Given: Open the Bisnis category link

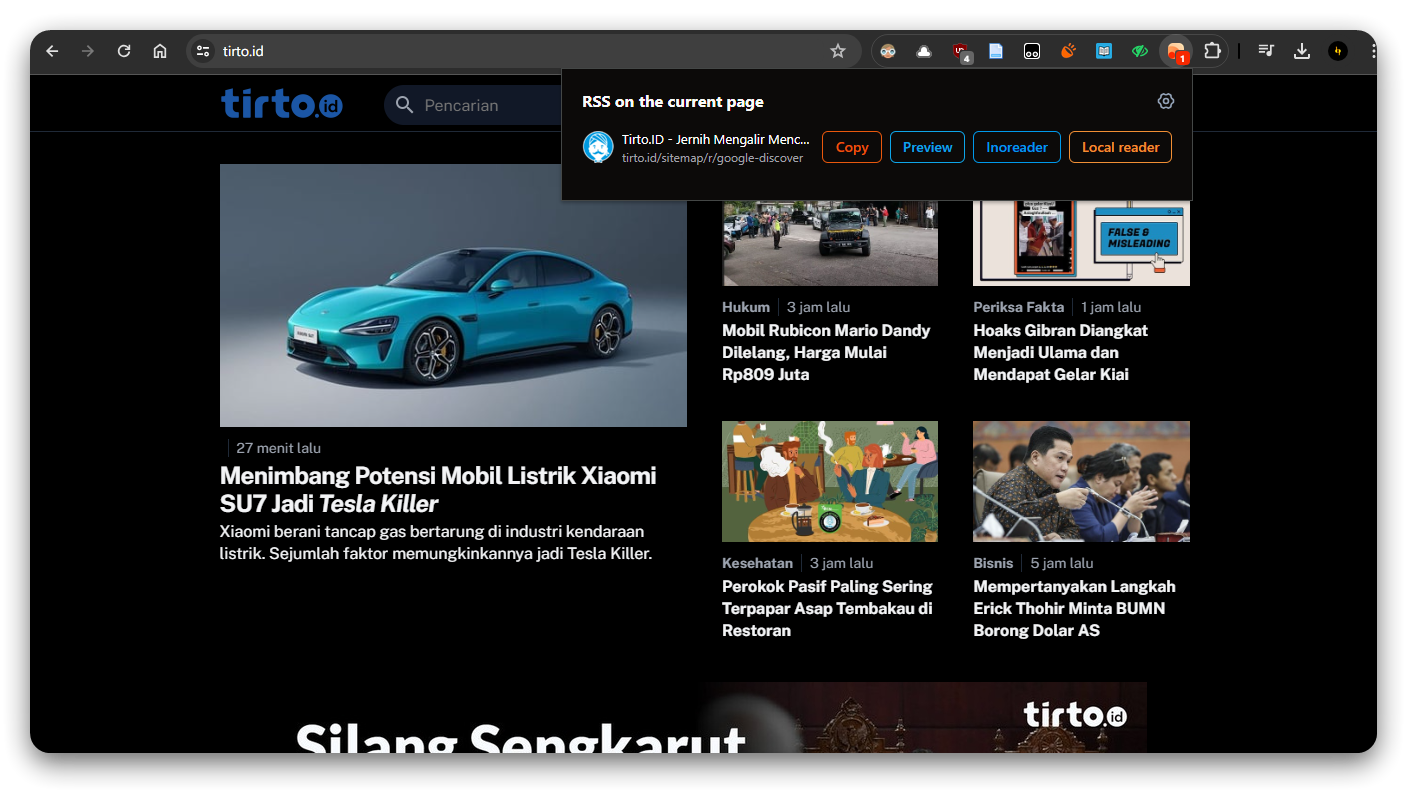Looking at the screenshot, I should click(x=993, y=563).
